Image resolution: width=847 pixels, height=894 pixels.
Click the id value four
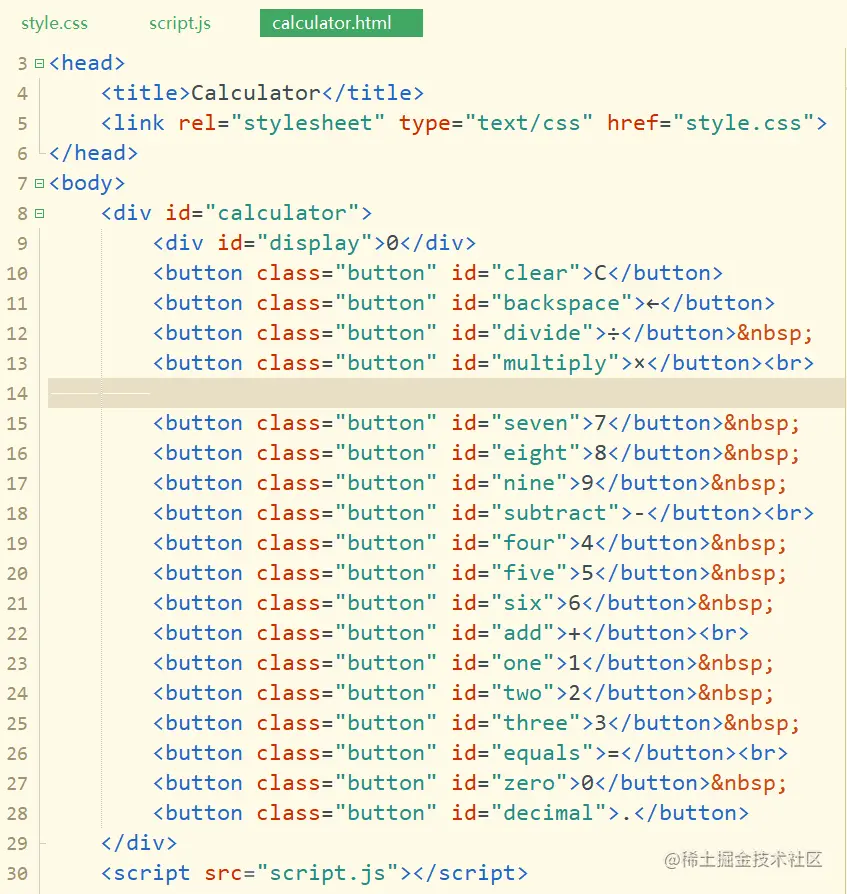coord(528,543)
